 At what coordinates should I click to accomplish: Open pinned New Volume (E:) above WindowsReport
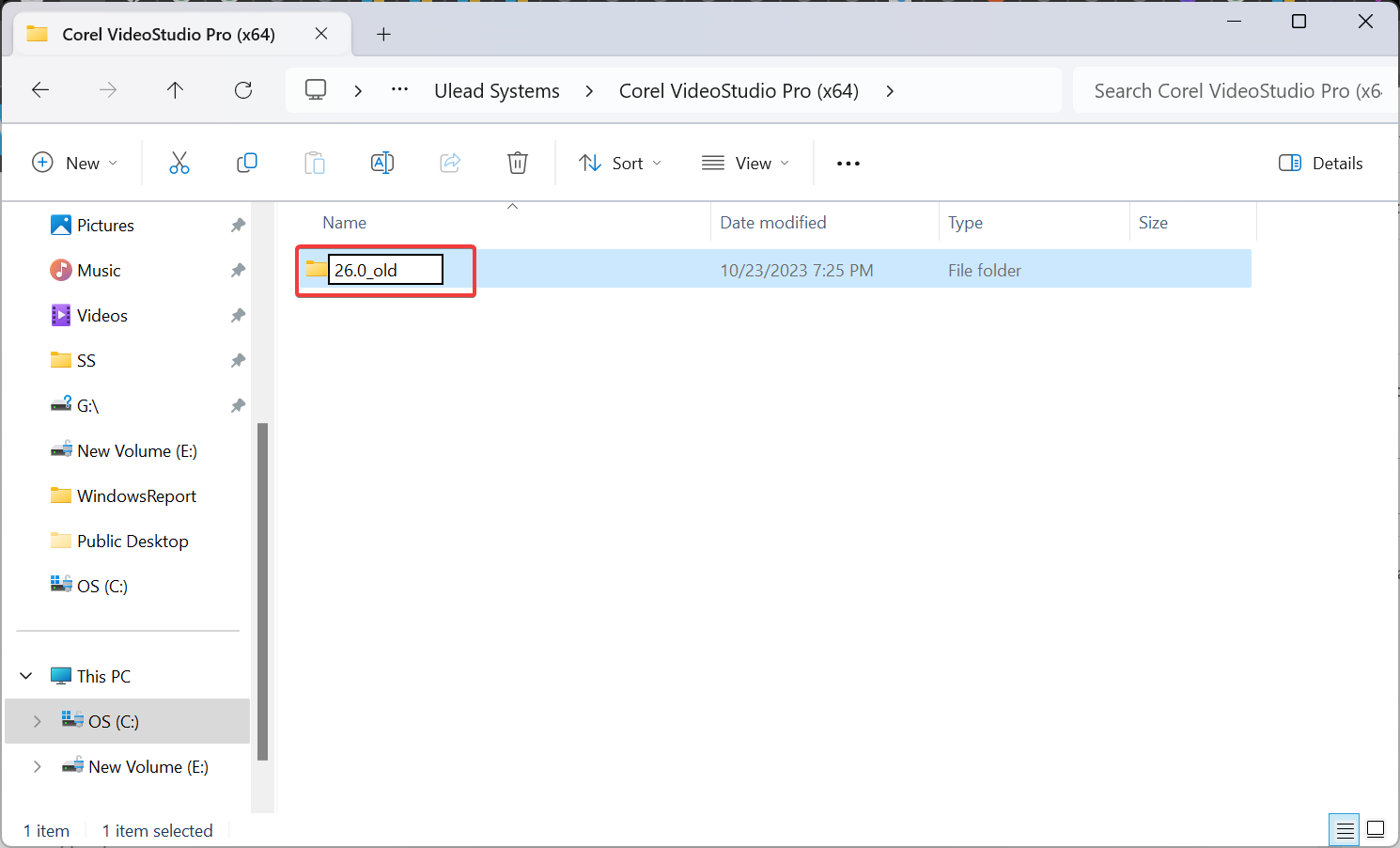click(137, 450)
